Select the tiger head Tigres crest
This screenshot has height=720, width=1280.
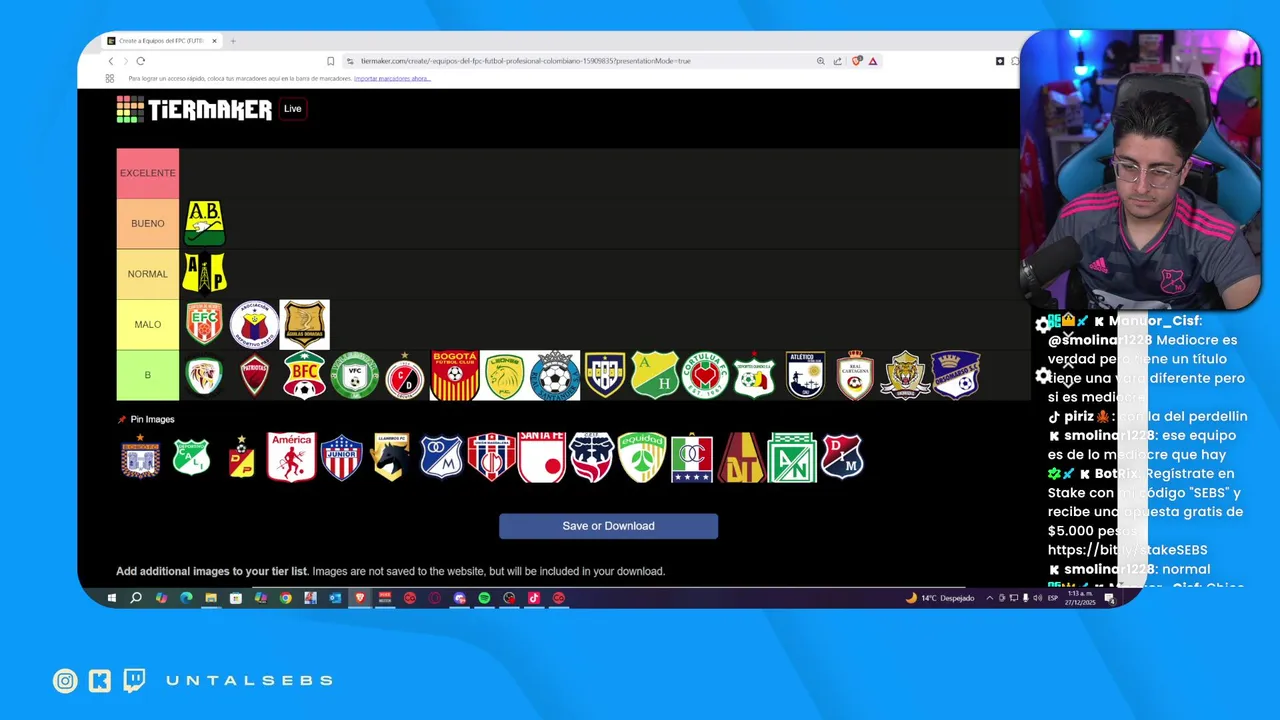tap(905, 375)
